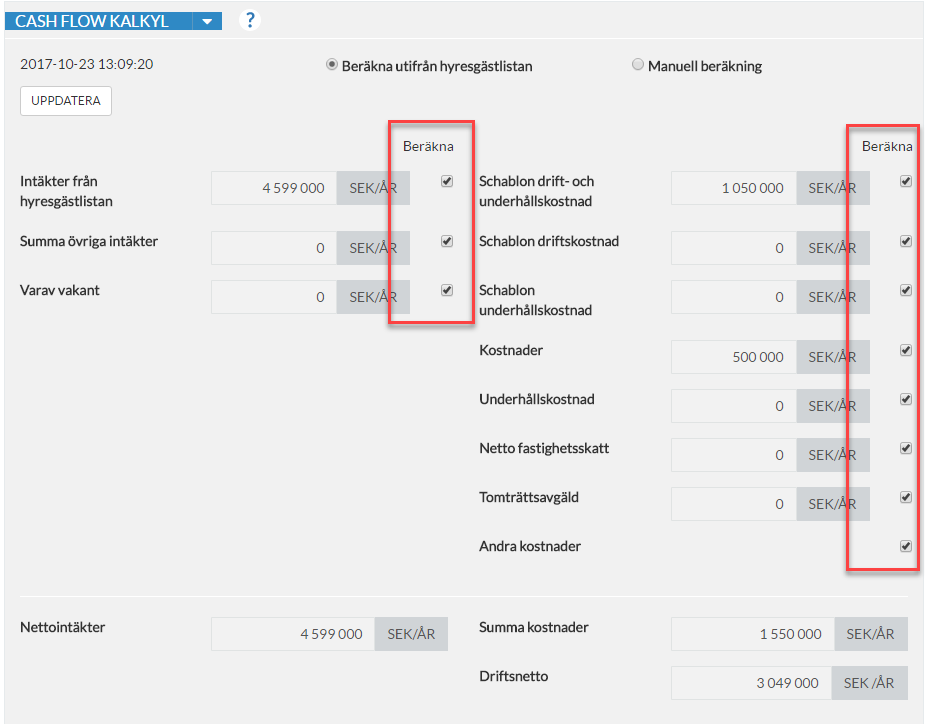
Task: Click the Intäkter från hyresgästlistan amount field
Action: 274,188
